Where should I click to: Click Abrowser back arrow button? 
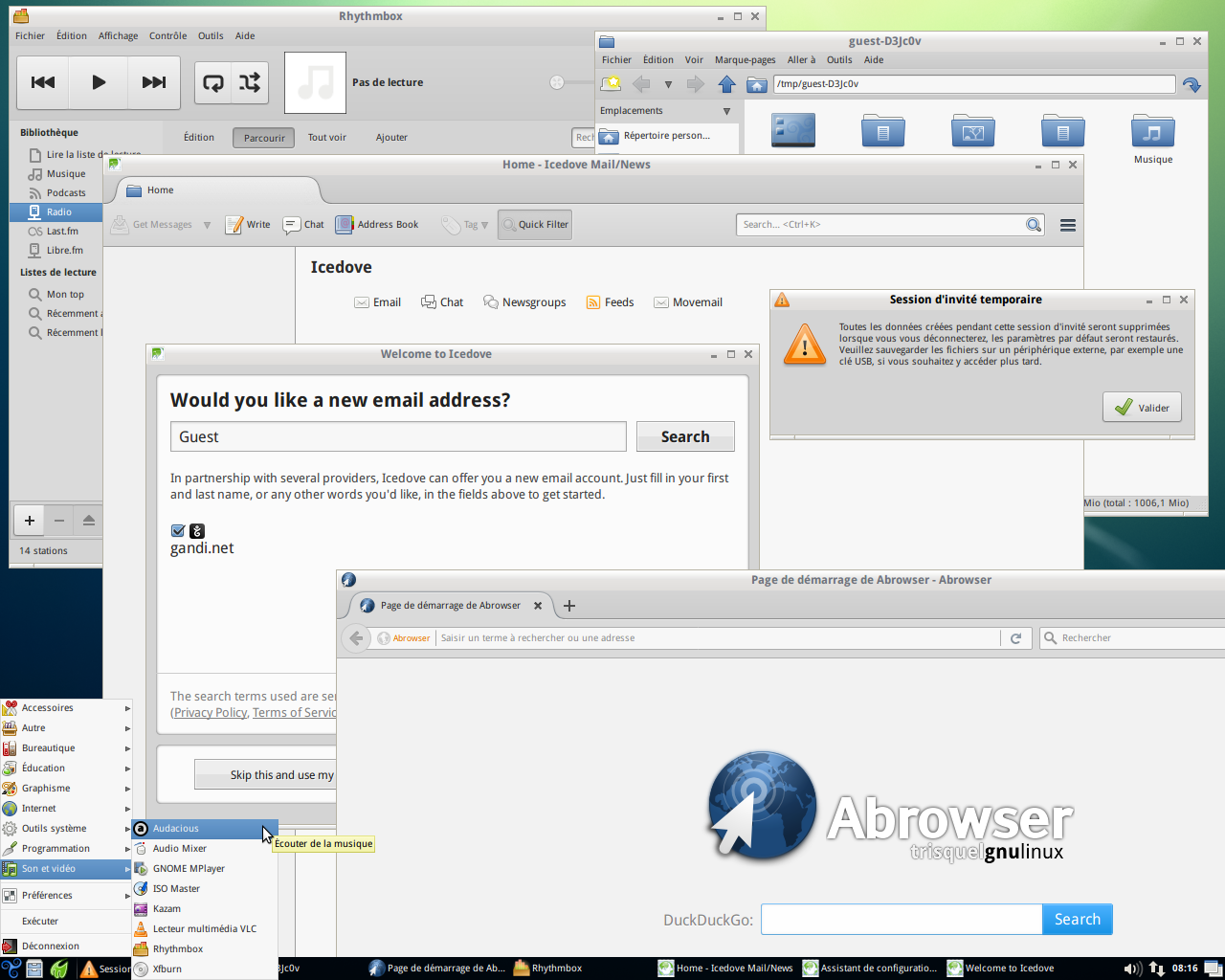pos(356,638)
